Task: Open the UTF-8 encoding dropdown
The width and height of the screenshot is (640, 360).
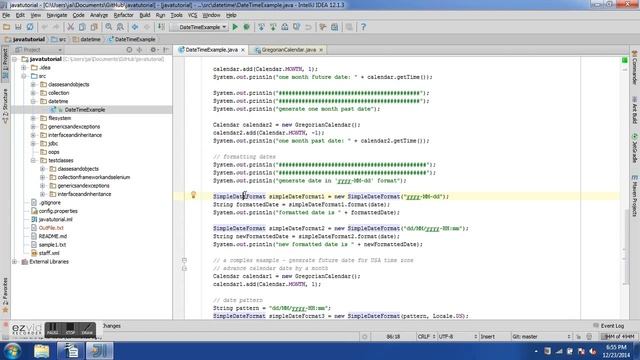Action: (458, 337)
